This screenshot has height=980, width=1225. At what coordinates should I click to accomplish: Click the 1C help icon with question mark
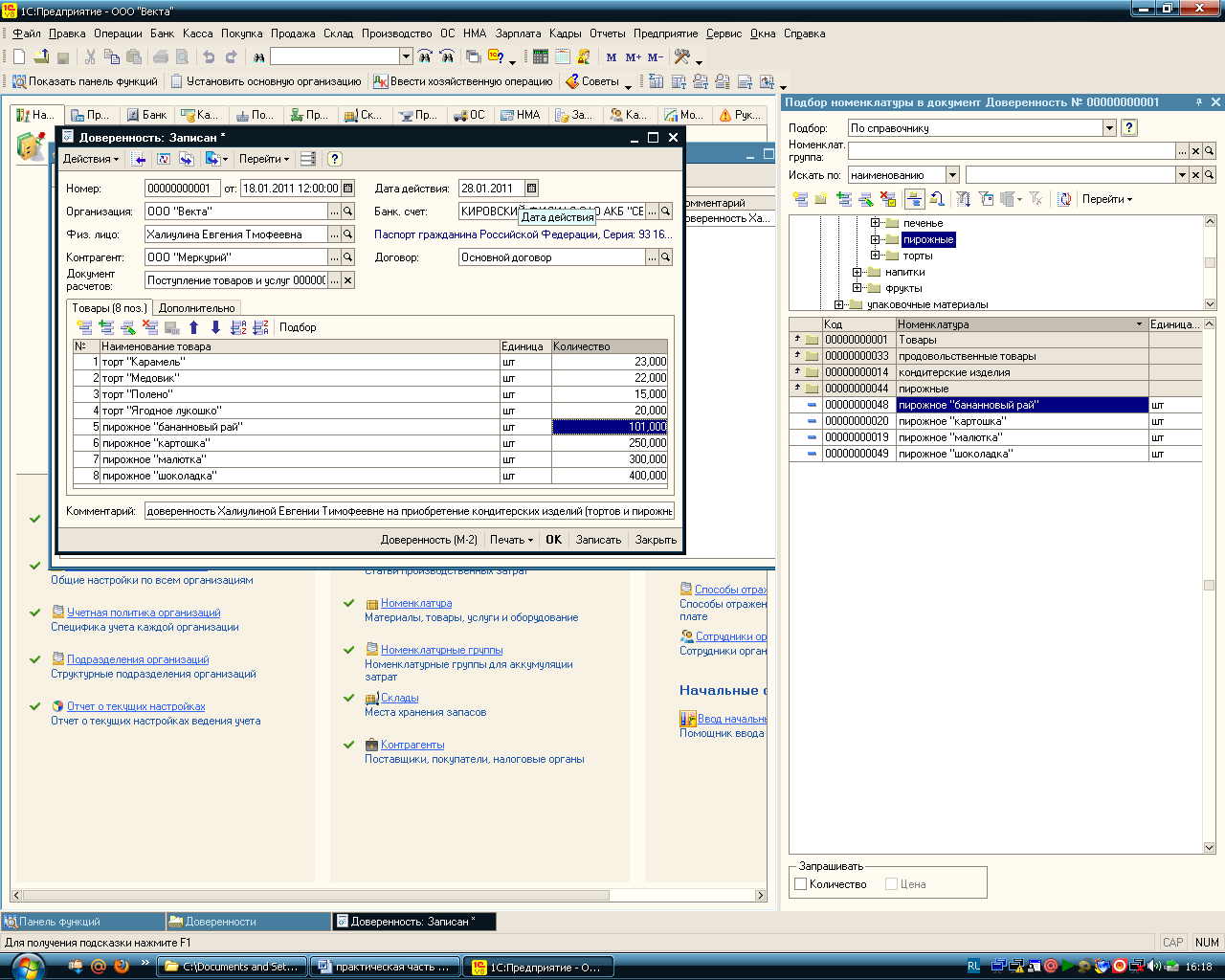pos(497,57)
